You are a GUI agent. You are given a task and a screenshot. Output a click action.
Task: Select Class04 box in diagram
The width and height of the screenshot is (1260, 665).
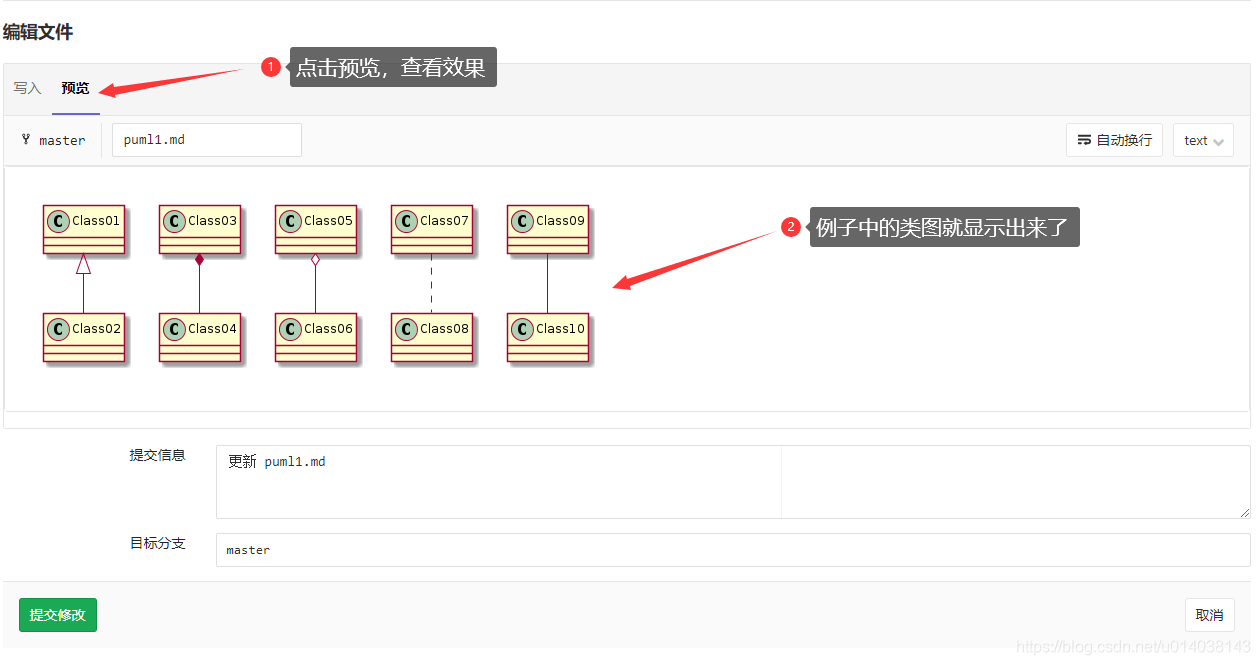point(200,337)
